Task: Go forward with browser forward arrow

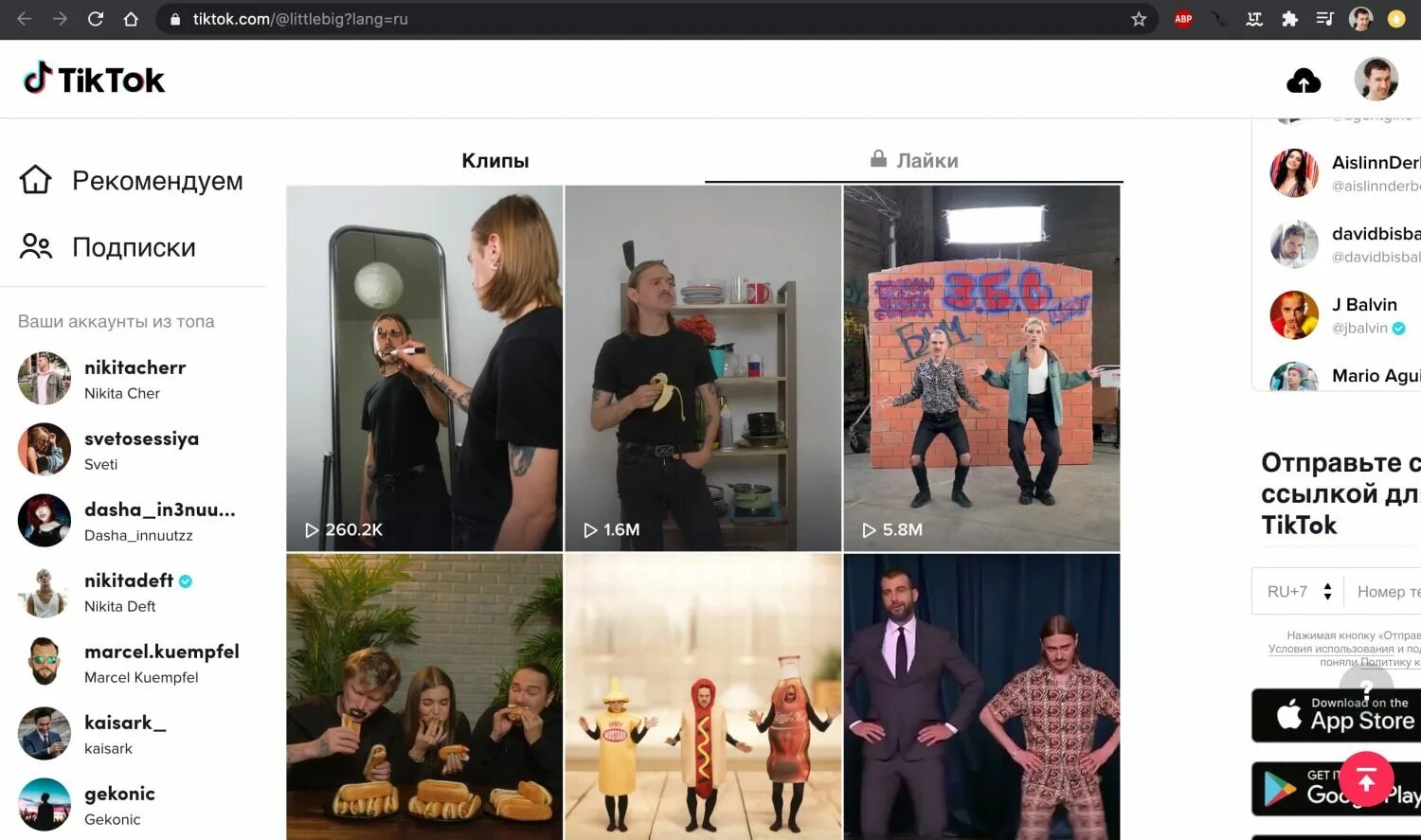Action: pos(60,19)
